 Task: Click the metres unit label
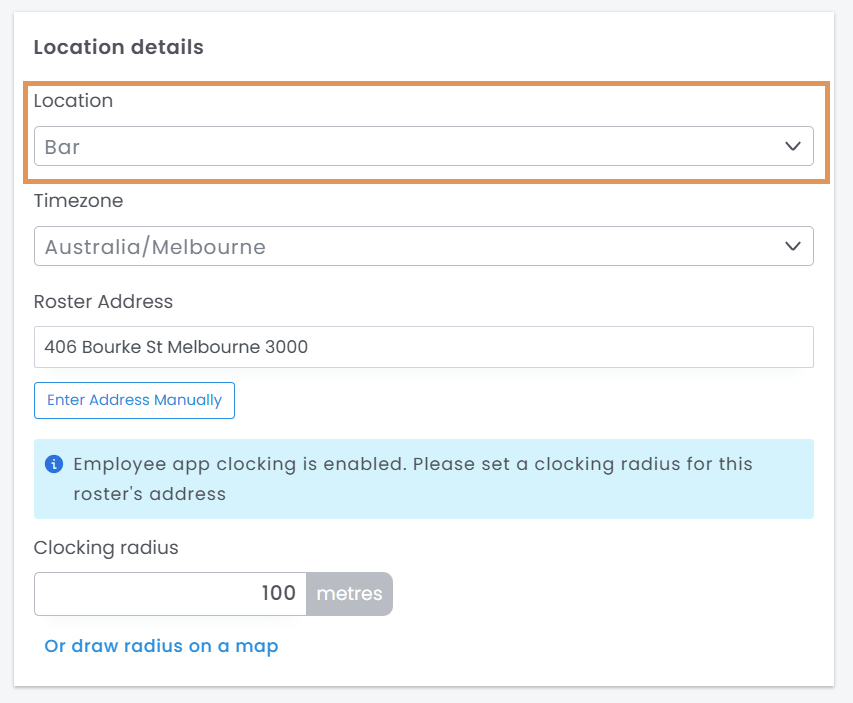pyautogui.click(x=349, y=593)
